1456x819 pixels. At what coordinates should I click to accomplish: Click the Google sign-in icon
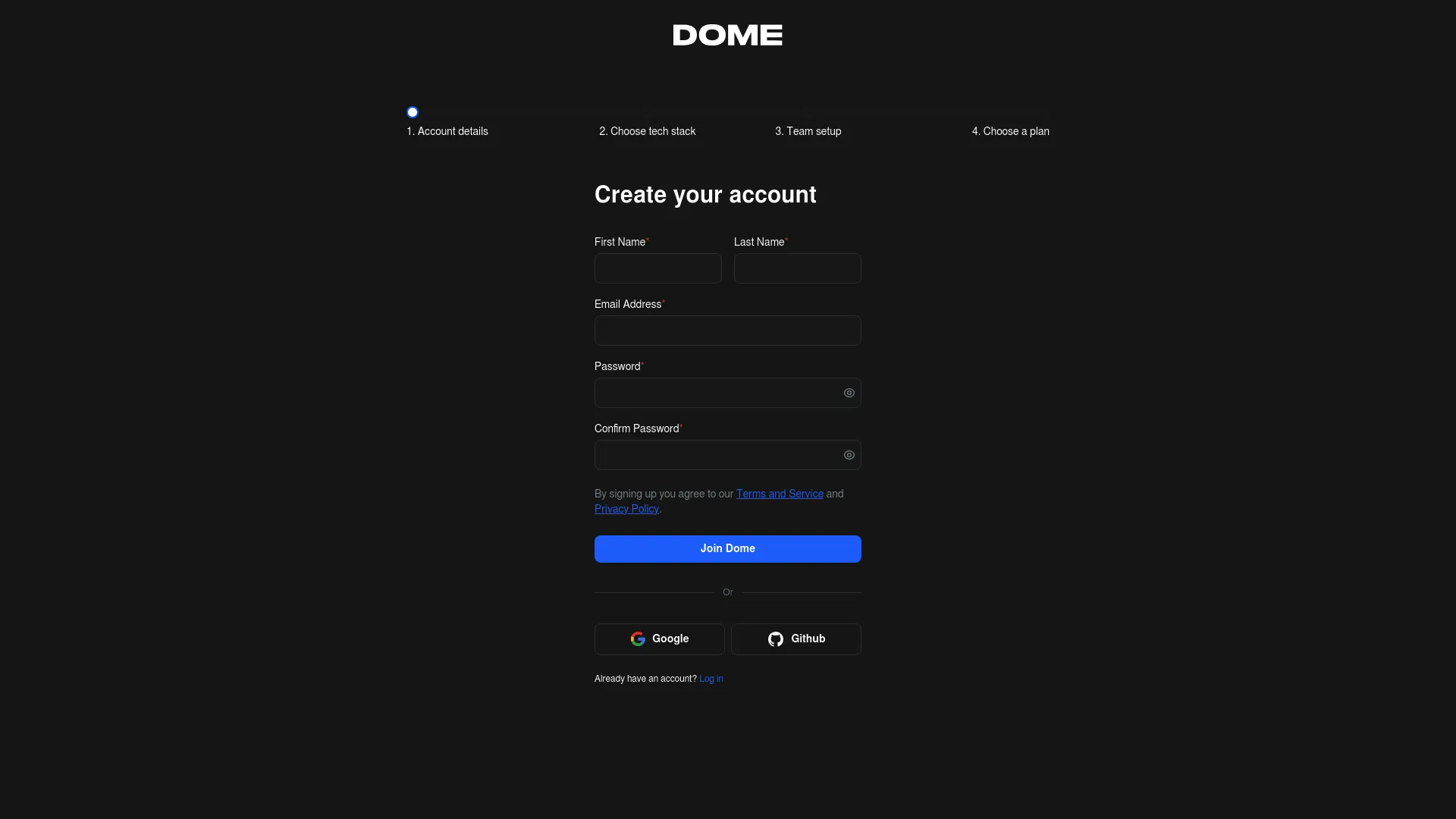[637, 638]
